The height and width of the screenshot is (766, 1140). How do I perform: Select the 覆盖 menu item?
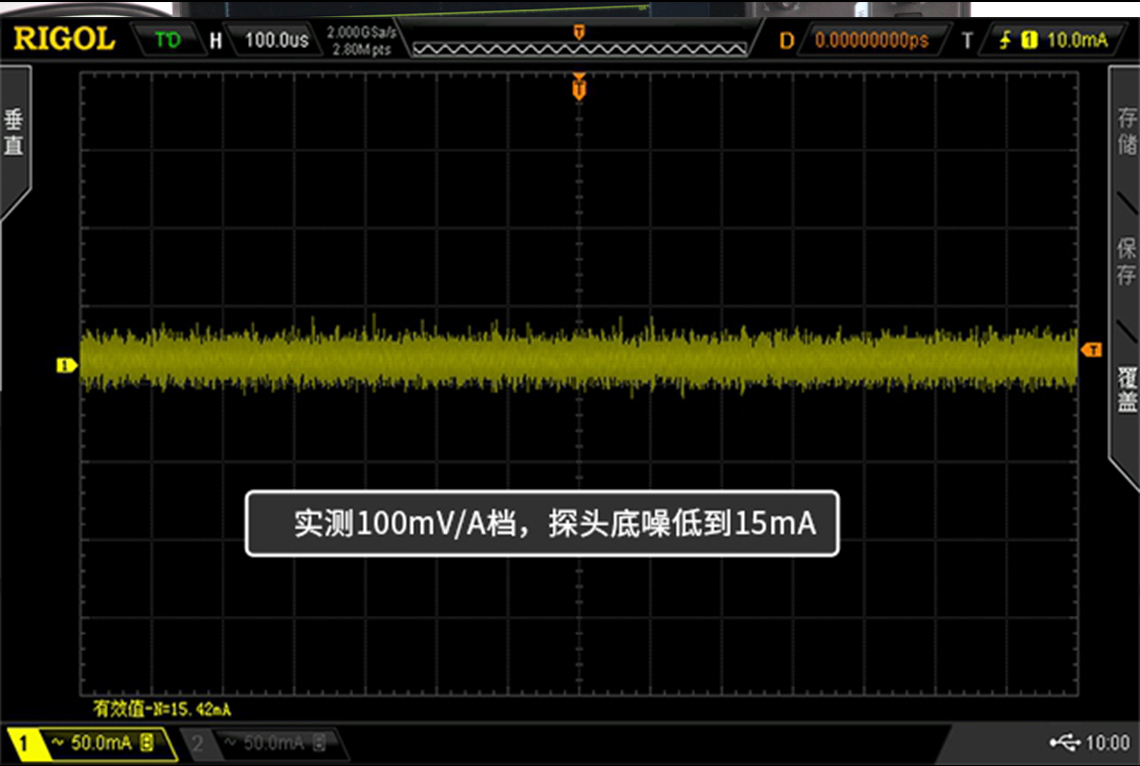(x=1126, y=389)
